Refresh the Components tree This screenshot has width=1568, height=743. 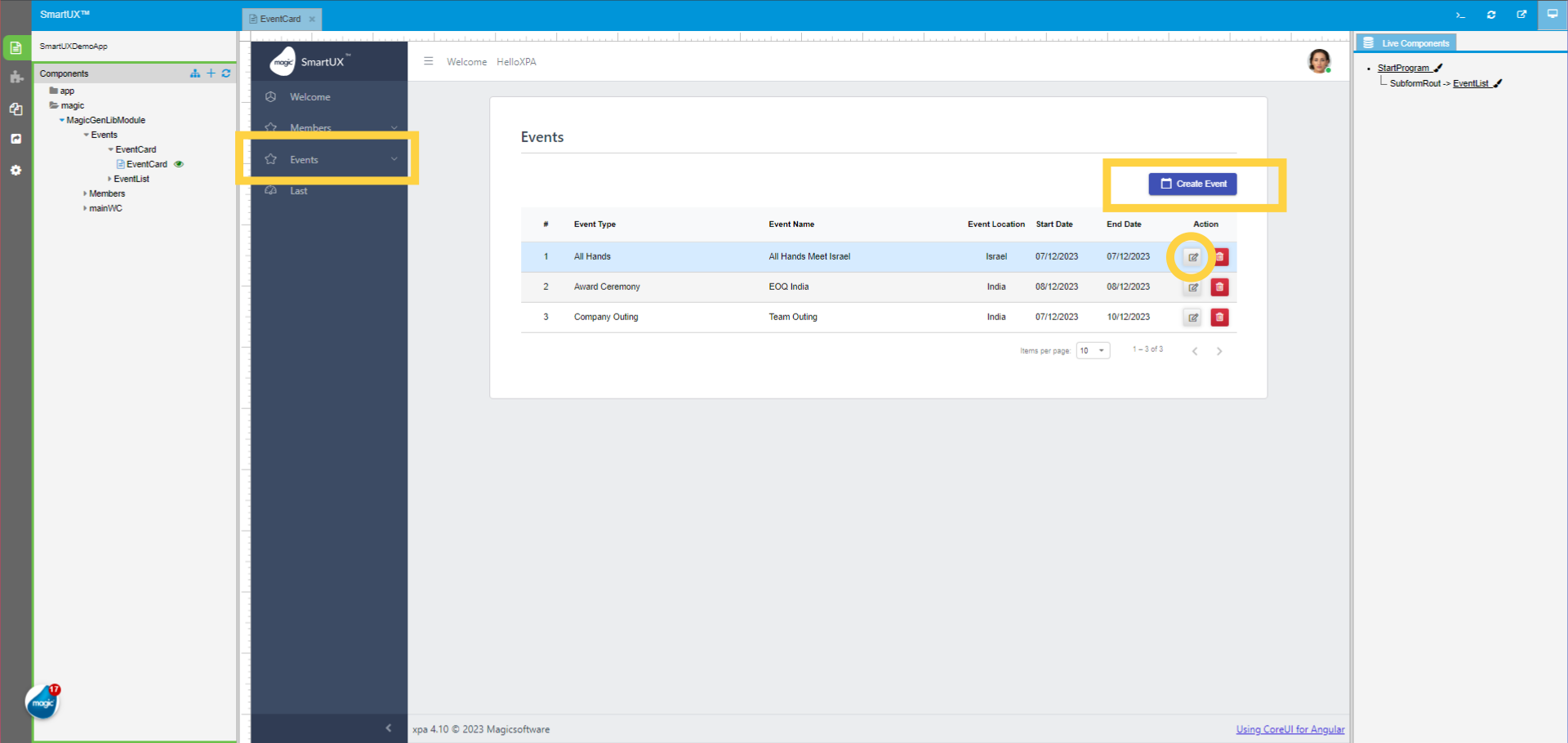pos(226,73)
